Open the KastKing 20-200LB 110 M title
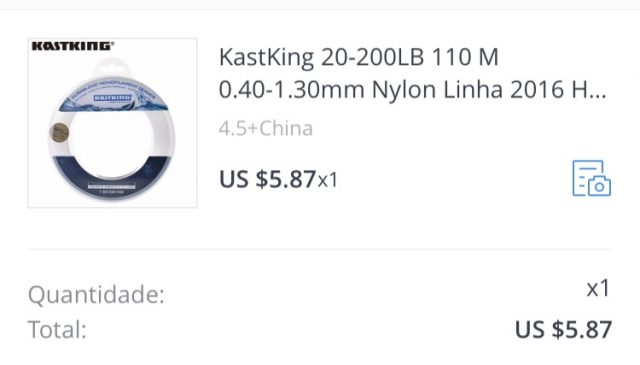 pyautogui.click(x=358, y=57)
